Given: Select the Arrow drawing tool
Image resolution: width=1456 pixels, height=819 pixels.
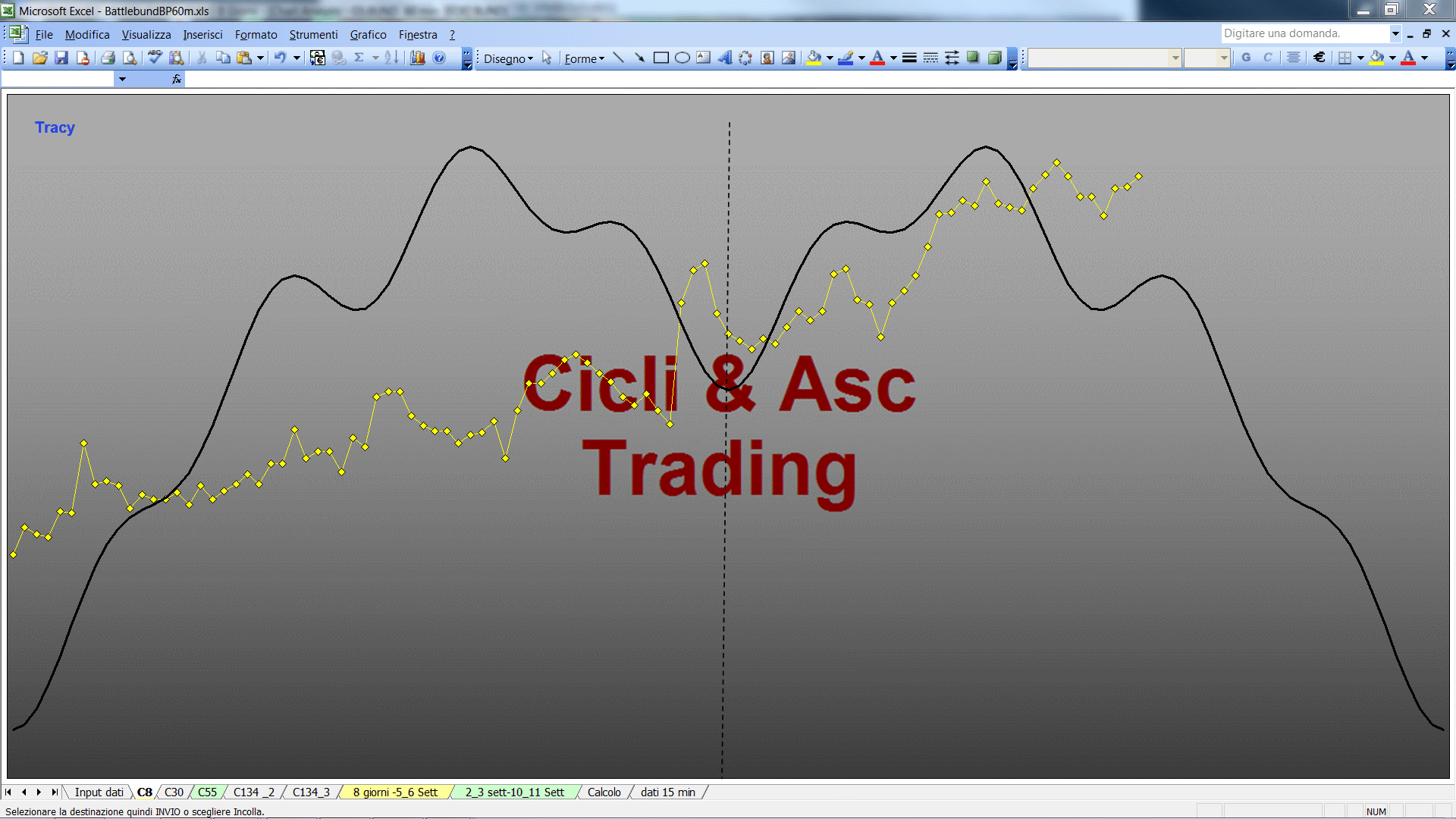Looking at the screenshot, I should 640,58.
